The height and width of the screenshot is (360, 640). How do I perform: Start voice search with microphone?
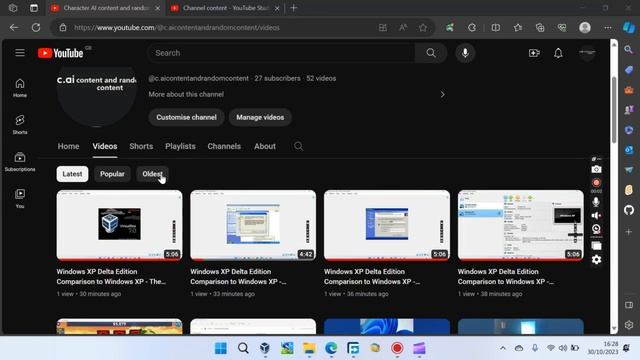tap(465, 53)
